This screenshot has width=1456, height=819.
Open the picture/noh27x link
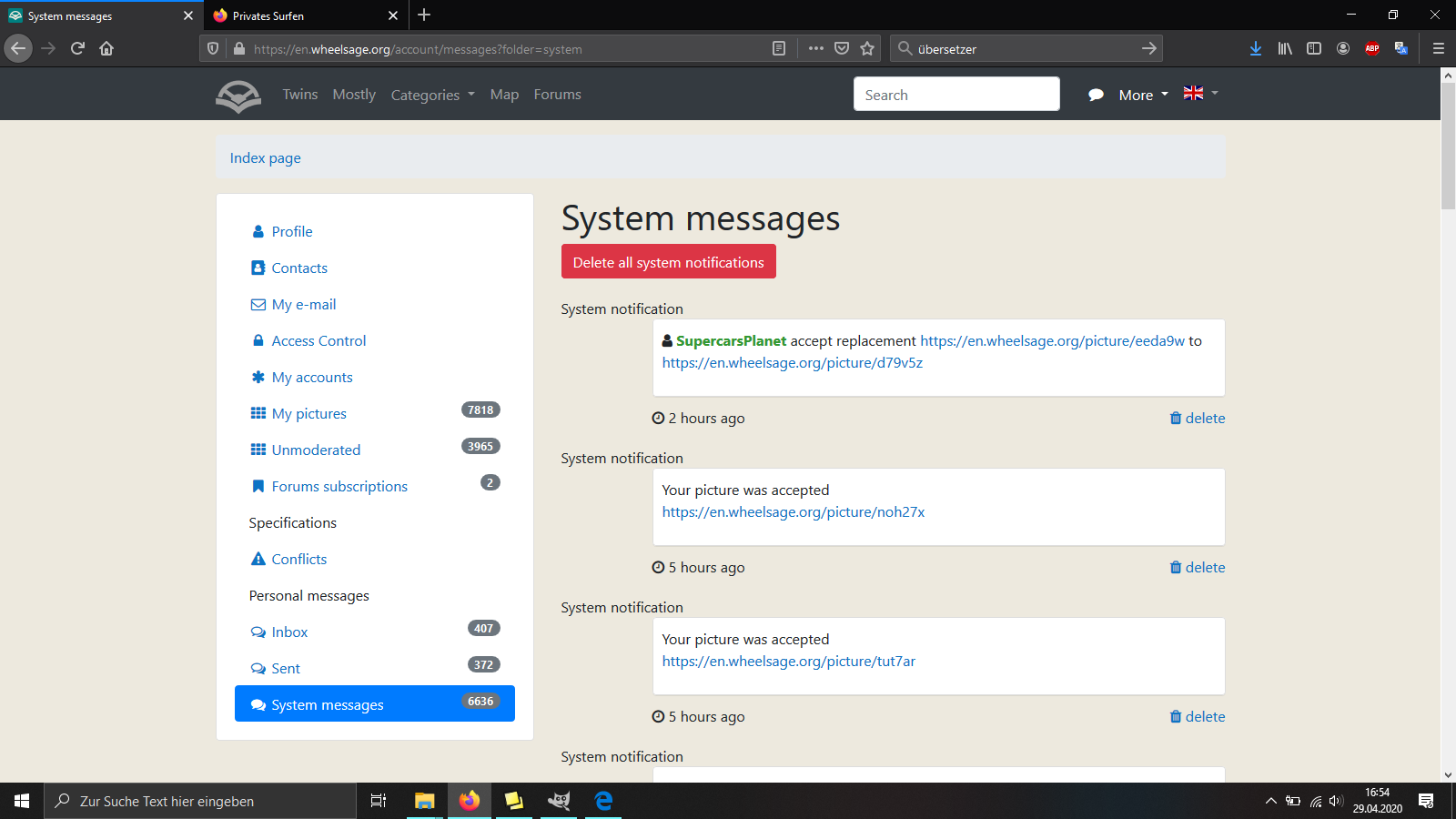click(794, 512)
